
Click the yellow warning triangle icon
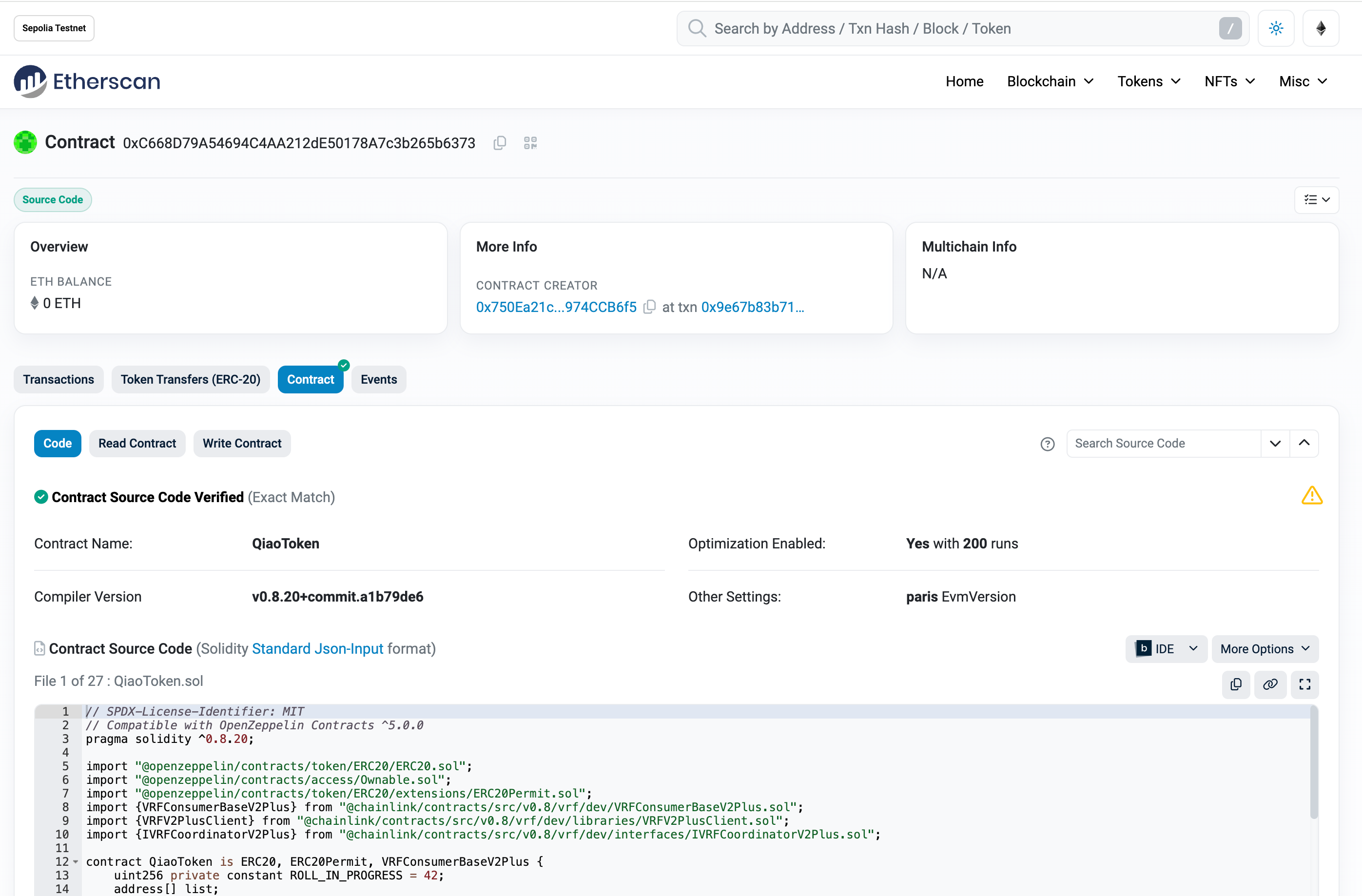[1312, 495]
